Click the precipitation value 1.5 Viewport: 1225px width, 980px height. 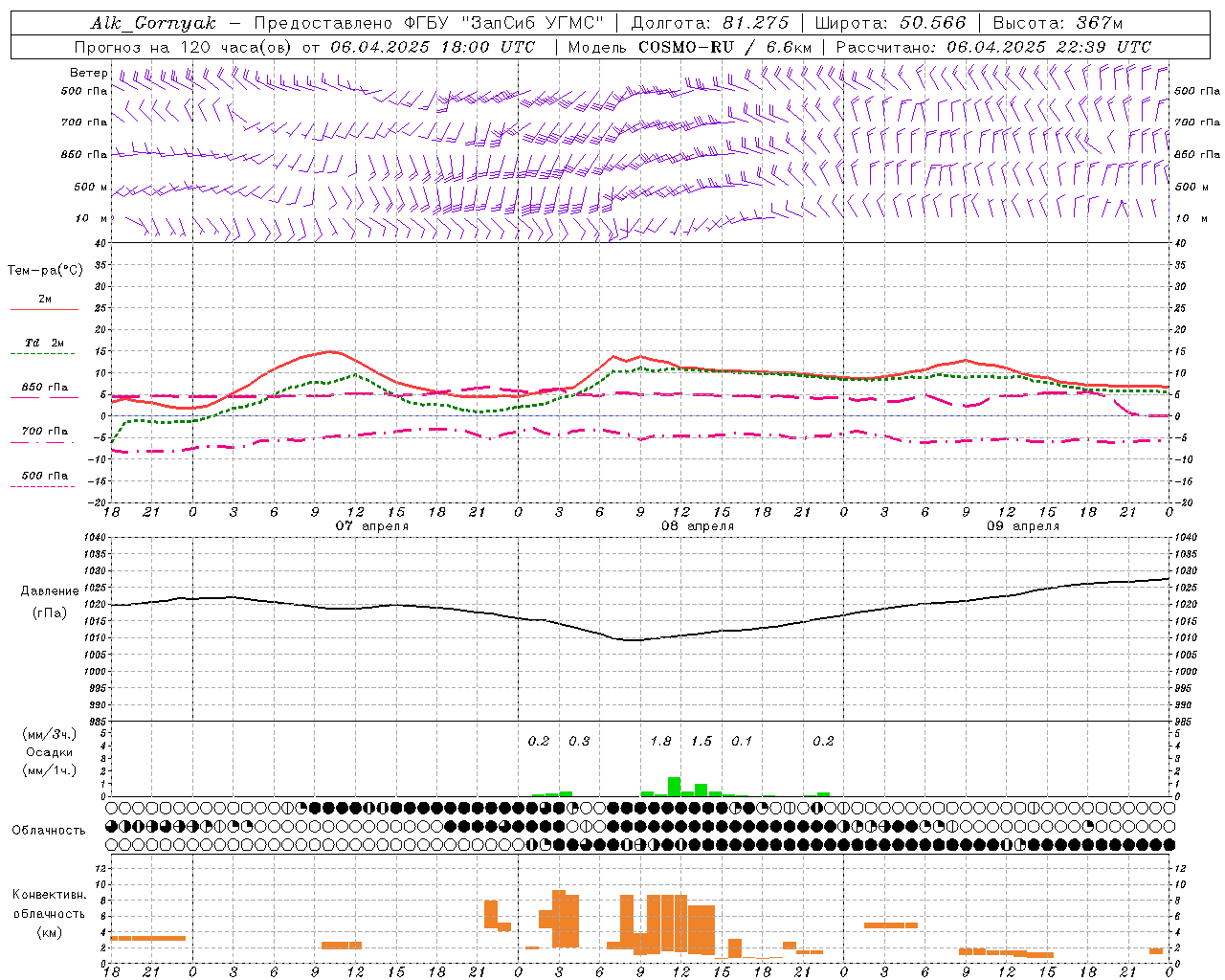click(702, 741)
